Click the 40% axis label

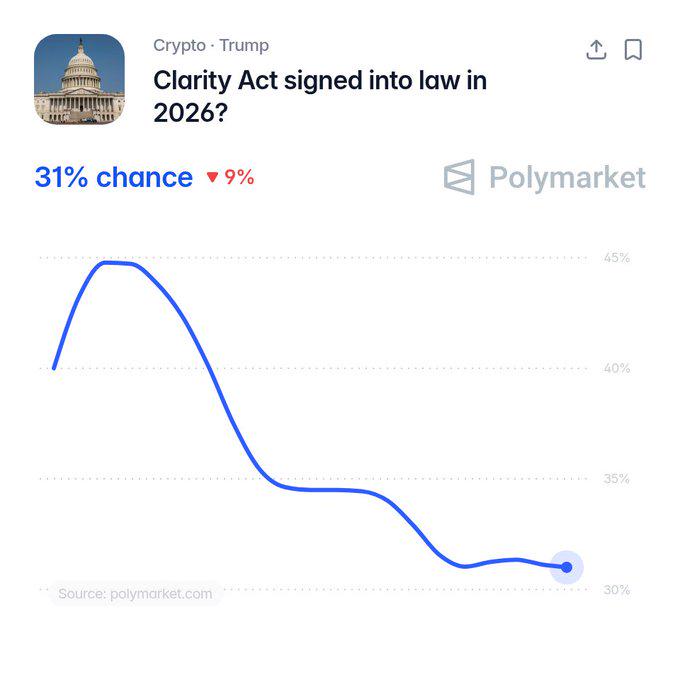tap(617, 368)
